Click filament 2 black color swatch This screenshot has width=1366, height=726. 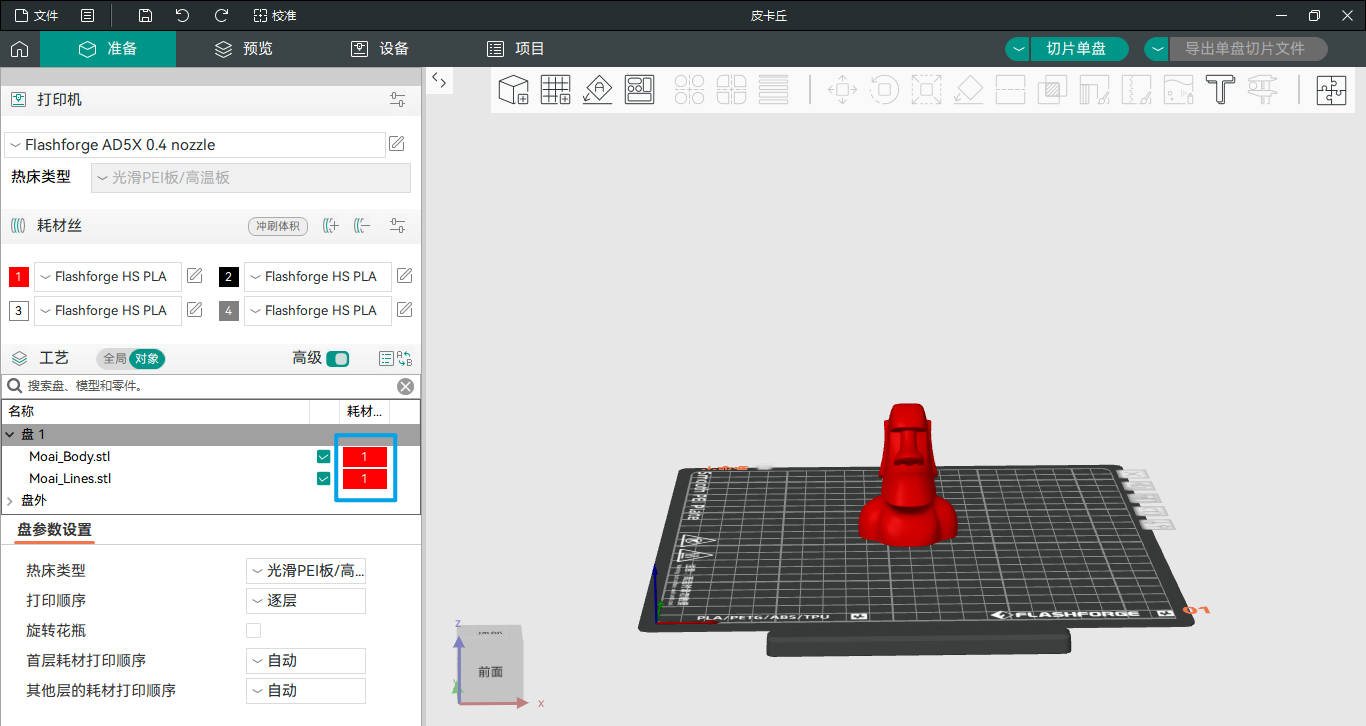(229, 277)
